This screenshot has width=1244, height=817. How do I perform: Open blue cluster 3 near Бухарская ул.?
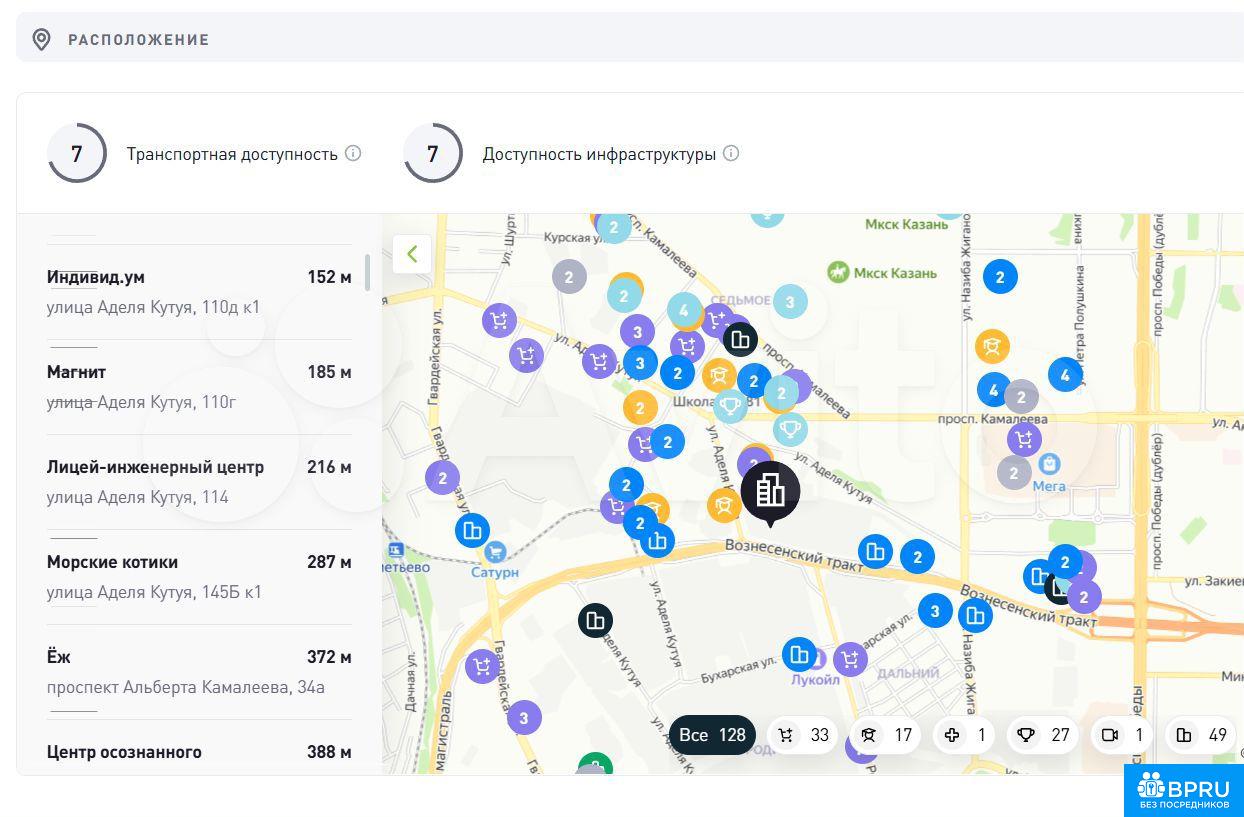click(x=935, y=611)
